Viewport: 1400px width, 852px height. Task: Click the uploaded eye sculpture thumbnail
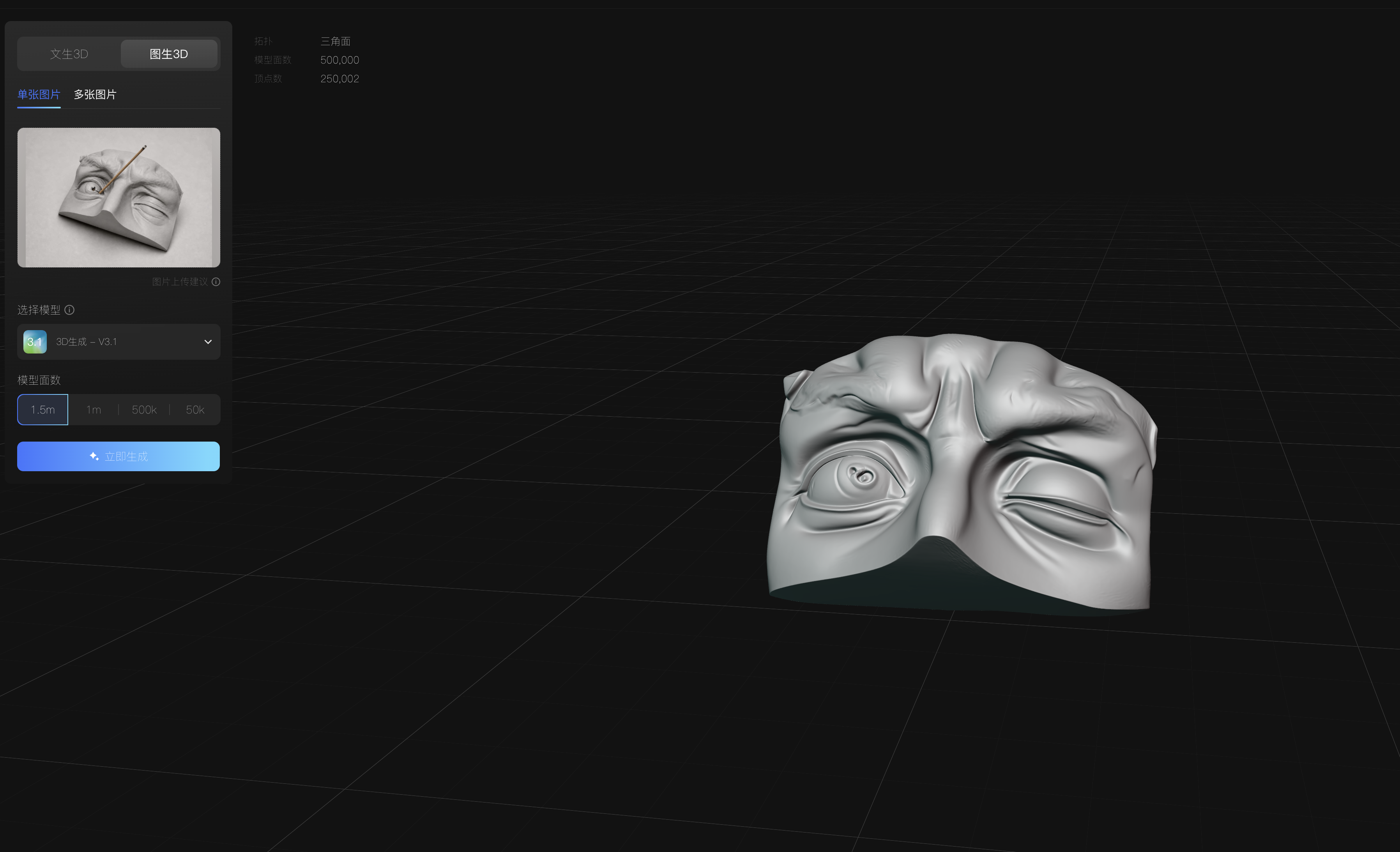pyautogui.click(x=119, y=197)
